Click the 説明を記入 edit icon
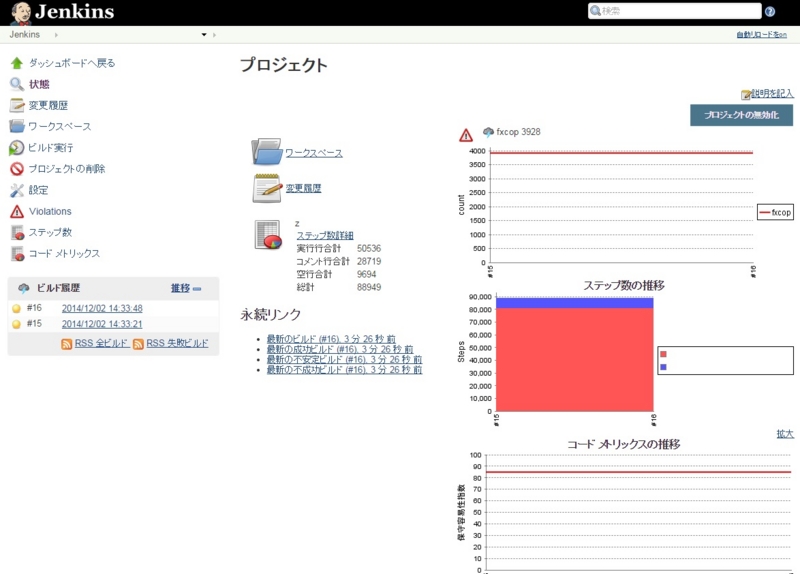The image size is (800, 574). click(x=745, y=94)
